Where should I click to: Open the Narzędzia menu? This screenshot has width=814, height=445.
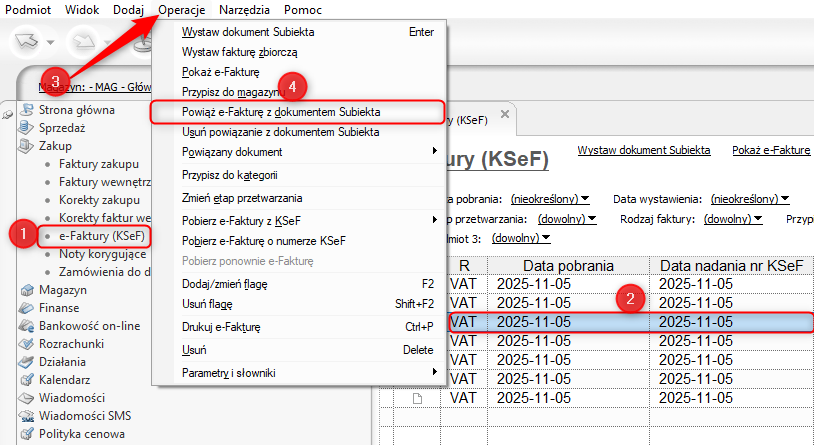pos(242,9)
